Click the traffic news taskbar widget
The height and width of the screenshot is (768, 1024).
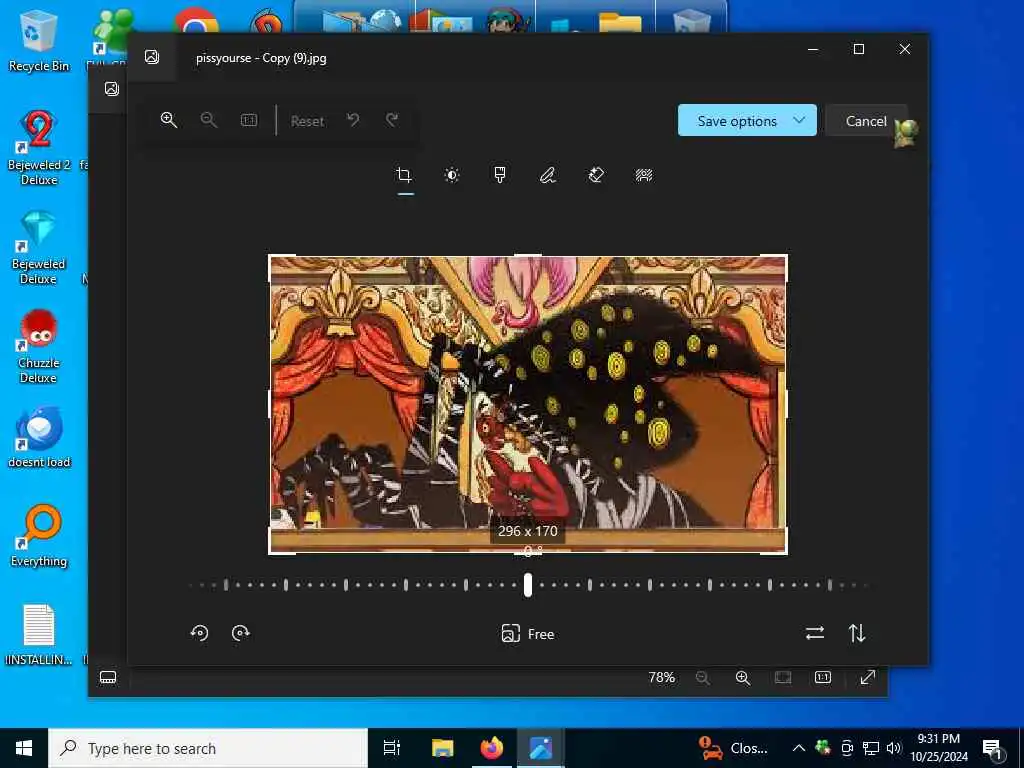pyautogui.click(x=733, y=748)
